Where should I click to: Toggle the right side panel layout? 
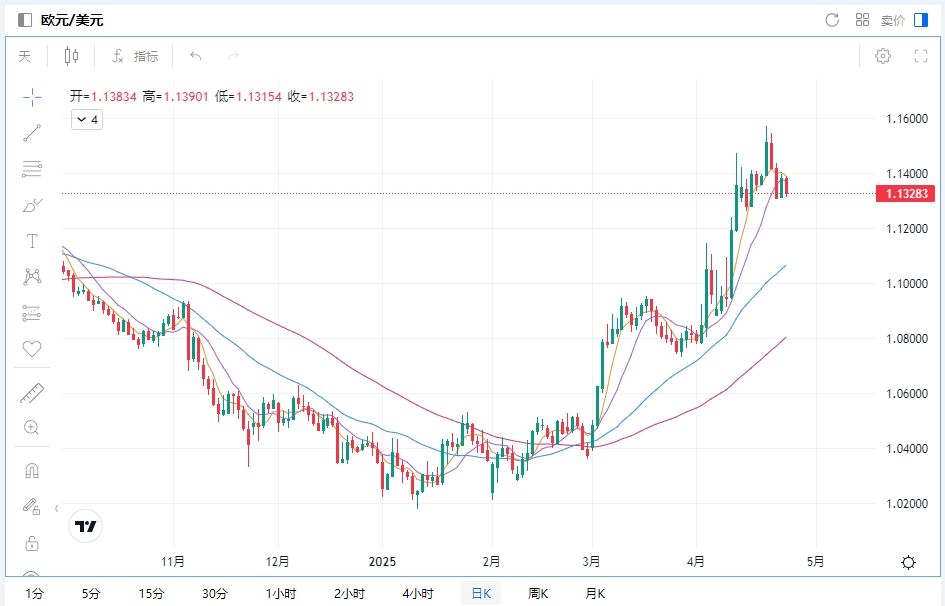tap(921, 20)
